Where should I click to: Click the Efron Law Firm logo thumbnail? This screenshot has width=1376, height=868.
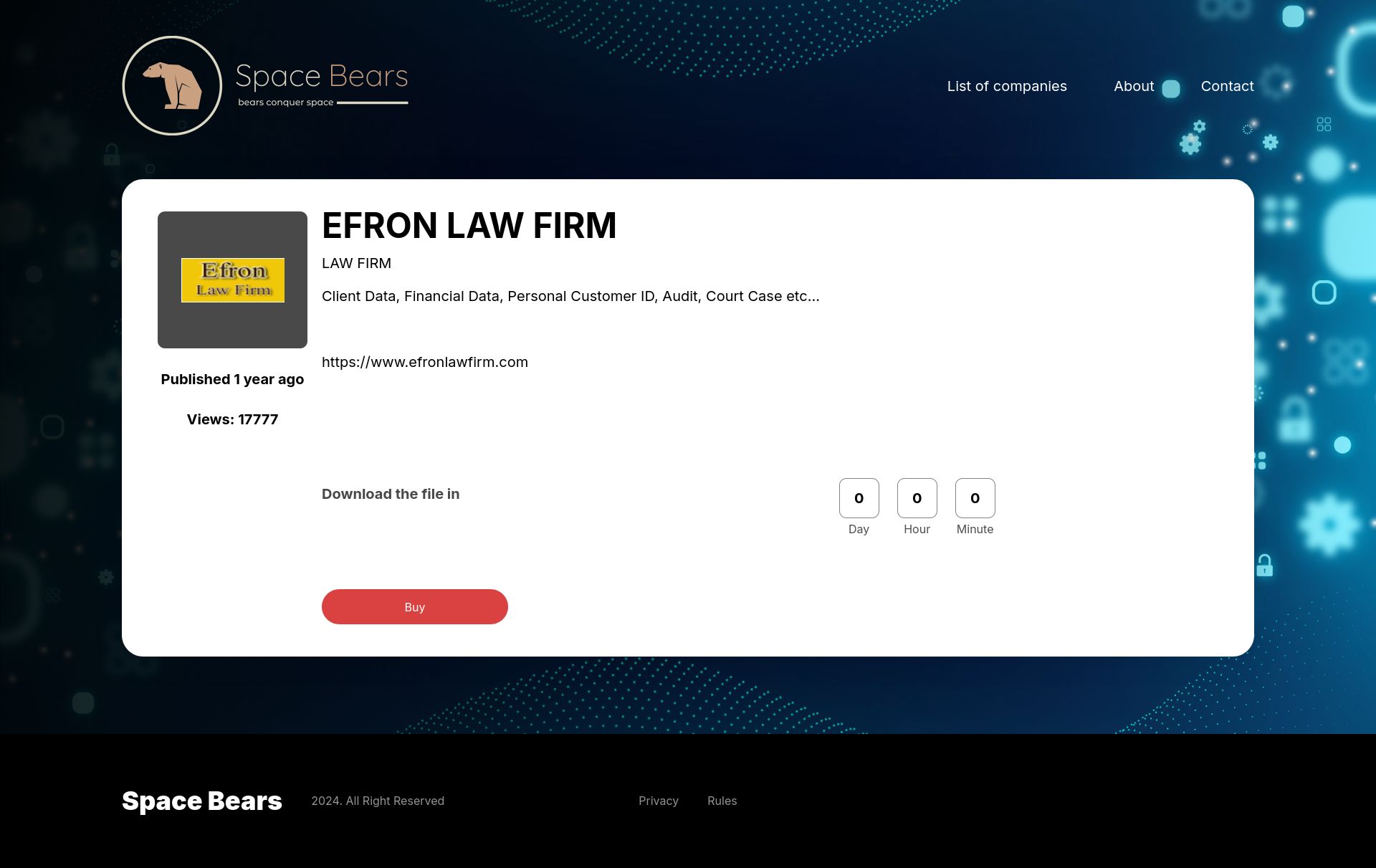pos(232,280)
